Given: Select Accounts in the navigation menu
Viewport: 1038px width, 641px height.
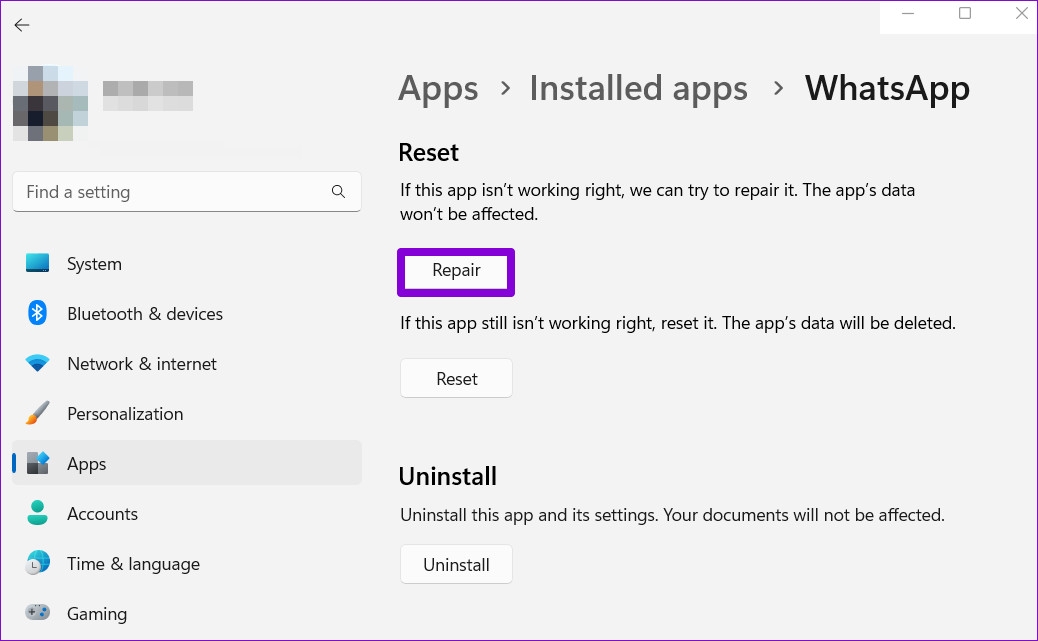Looking at the screenshot, I should pos(102,513).
